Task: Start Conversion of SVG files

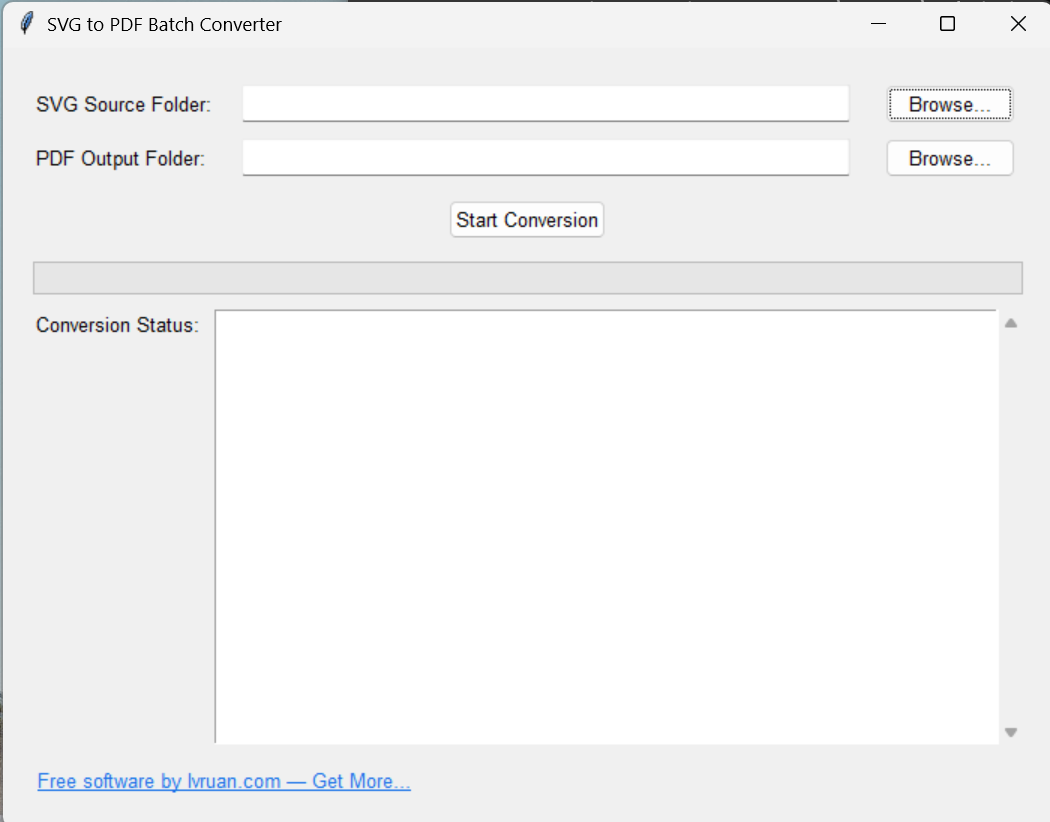Action: [527, 219]
